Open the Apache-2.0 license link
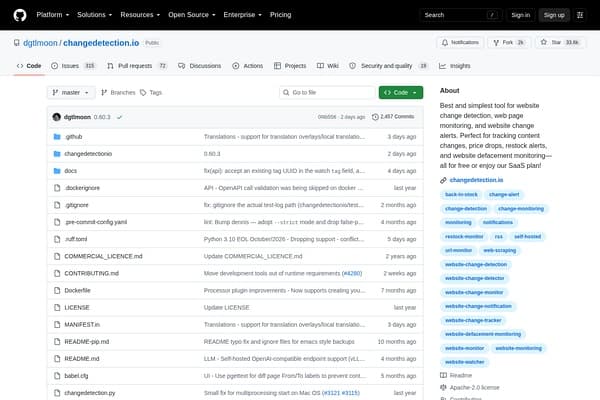Image resolution: width=600 pixels, height=400 pixels. [474, 387]
